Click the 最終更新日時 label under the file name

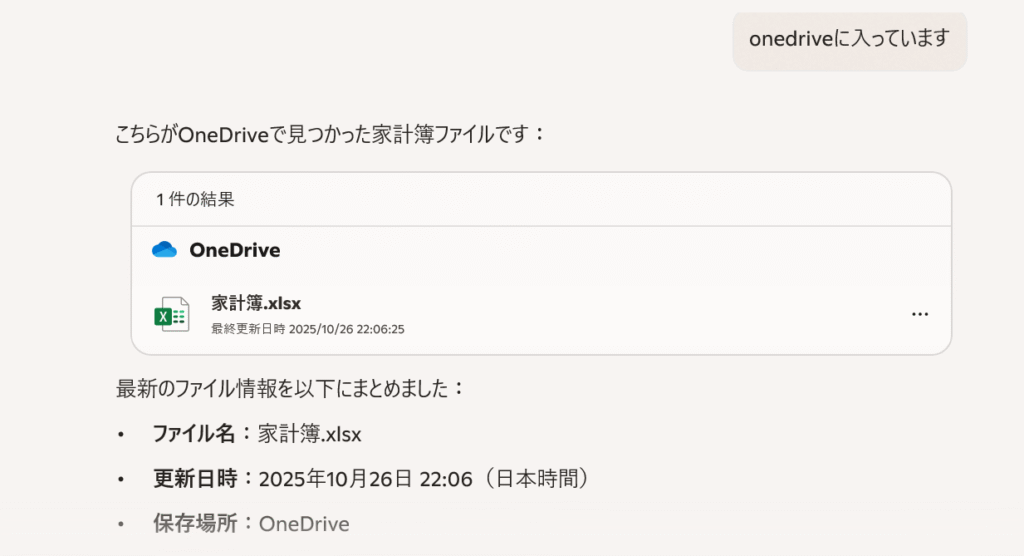coord(248,328)
